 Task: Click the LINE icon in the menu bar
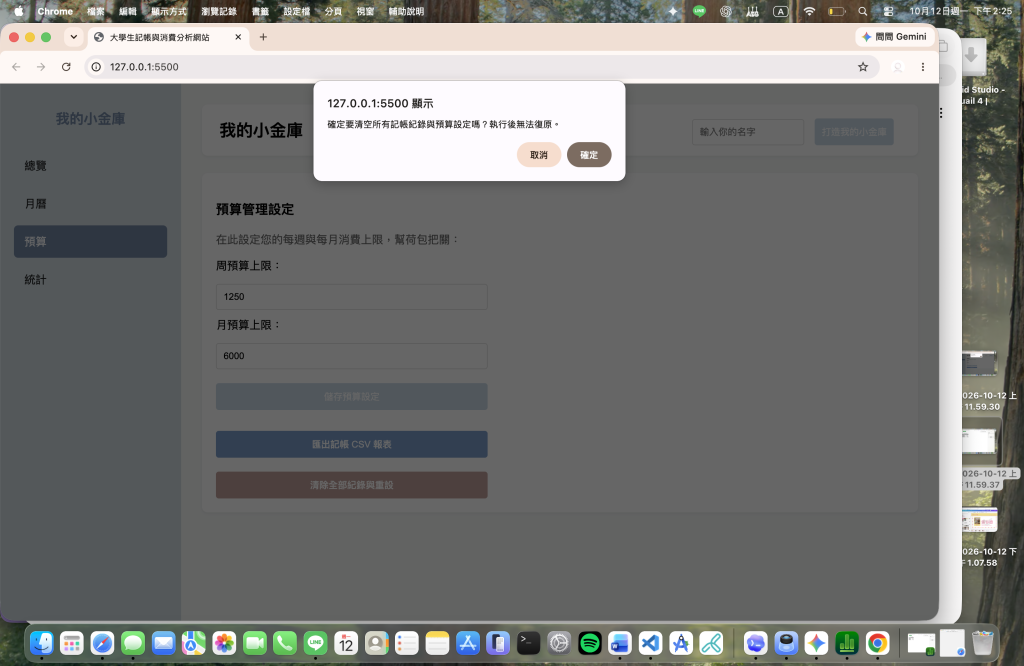699,11
